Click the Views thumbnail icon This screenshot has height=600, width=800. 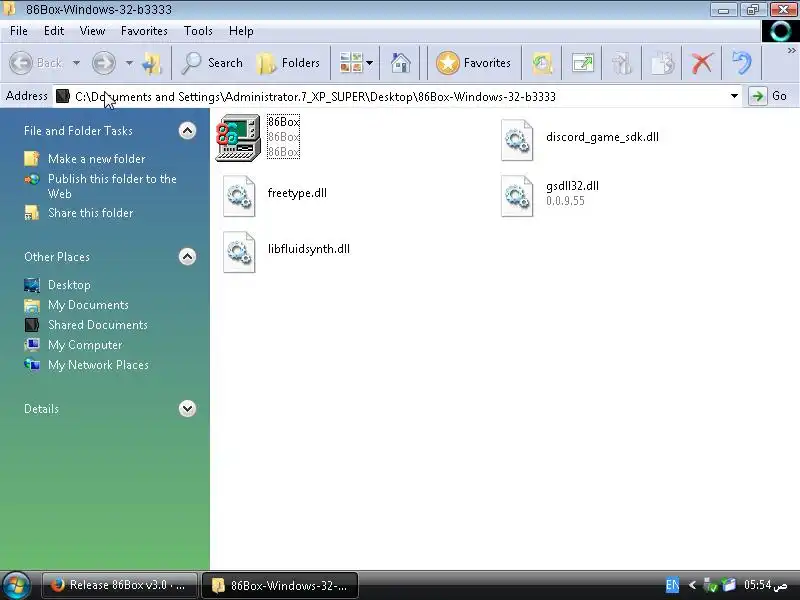pos(351,63)
